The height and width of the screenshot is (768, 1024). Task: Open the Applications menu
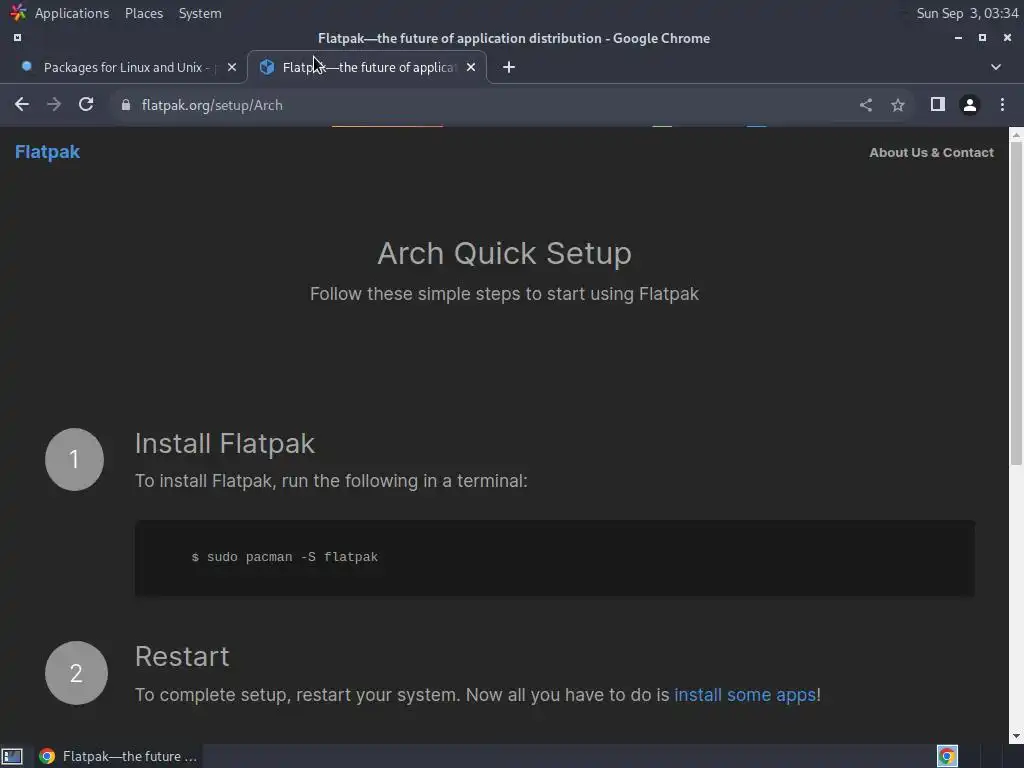pyautogui.click(x=72, y=13)
